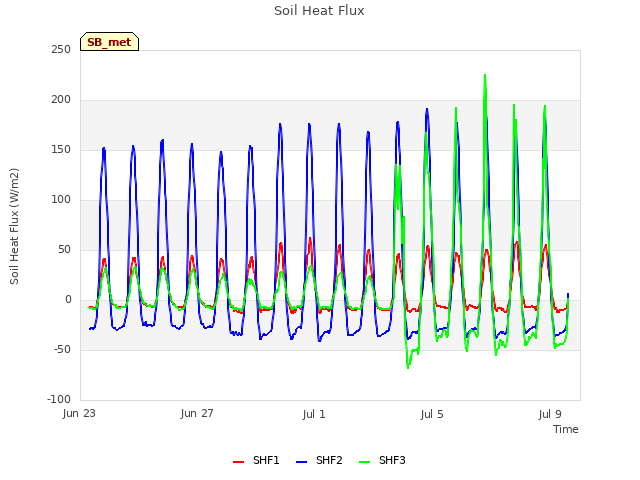Click the 250 y-axis tick label
This screenshot has height=480, width=640.
[x=61, y=49]
